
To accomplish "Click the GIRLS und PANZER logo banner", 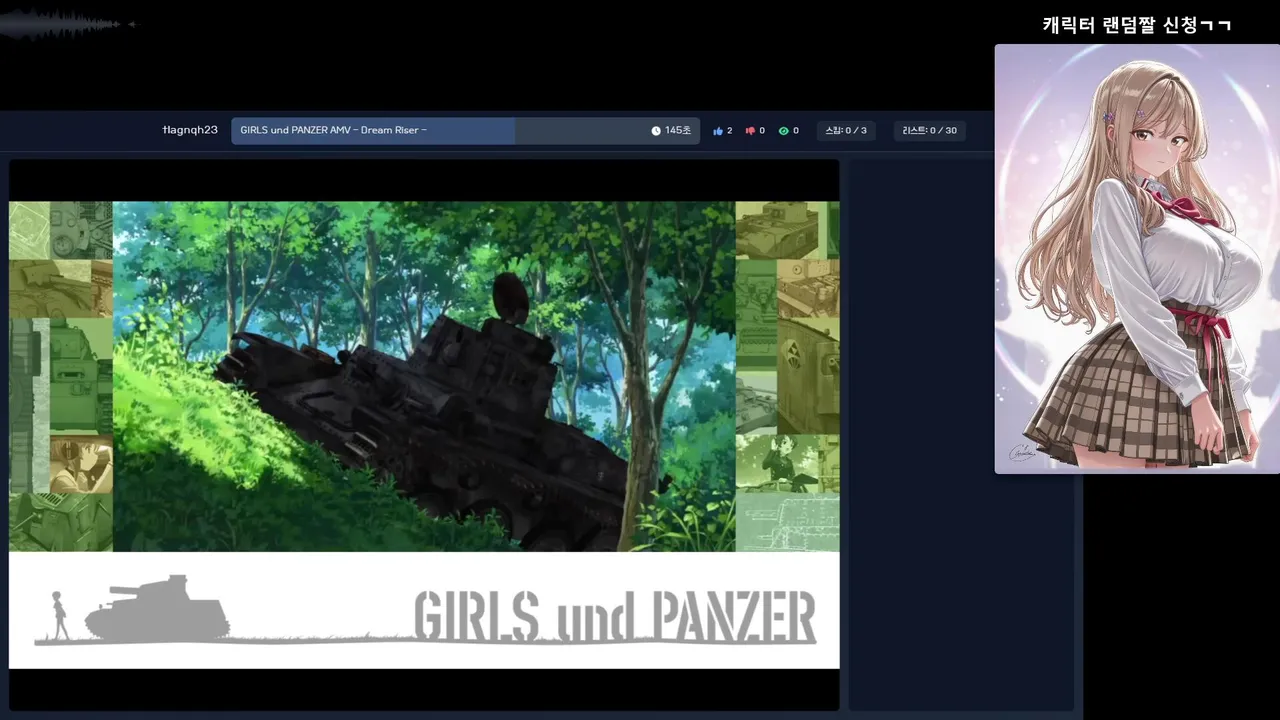I will [x=424, y=610].
